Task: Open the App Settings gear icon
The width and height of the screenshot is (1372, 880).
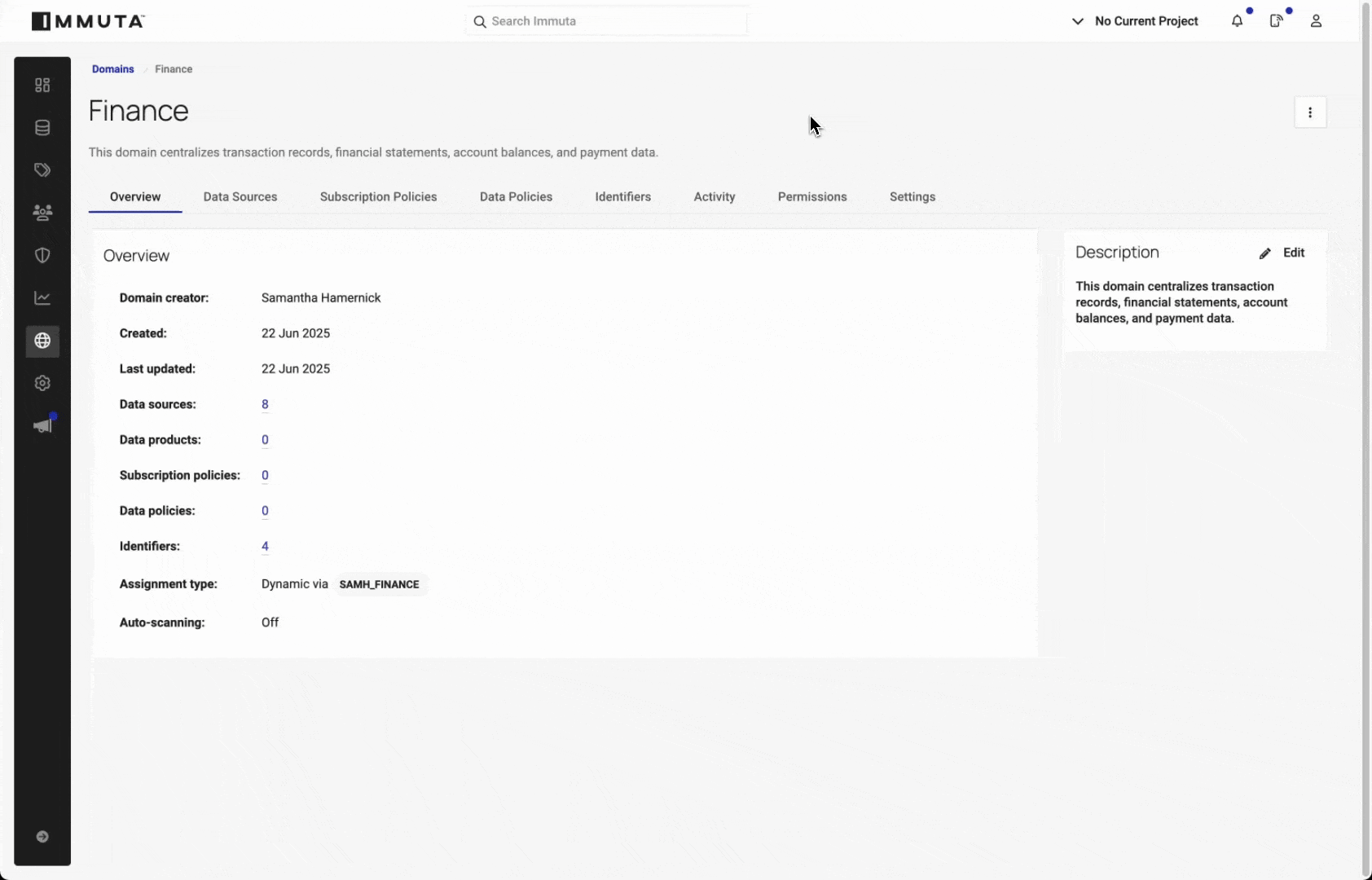Action: (42, 383)
